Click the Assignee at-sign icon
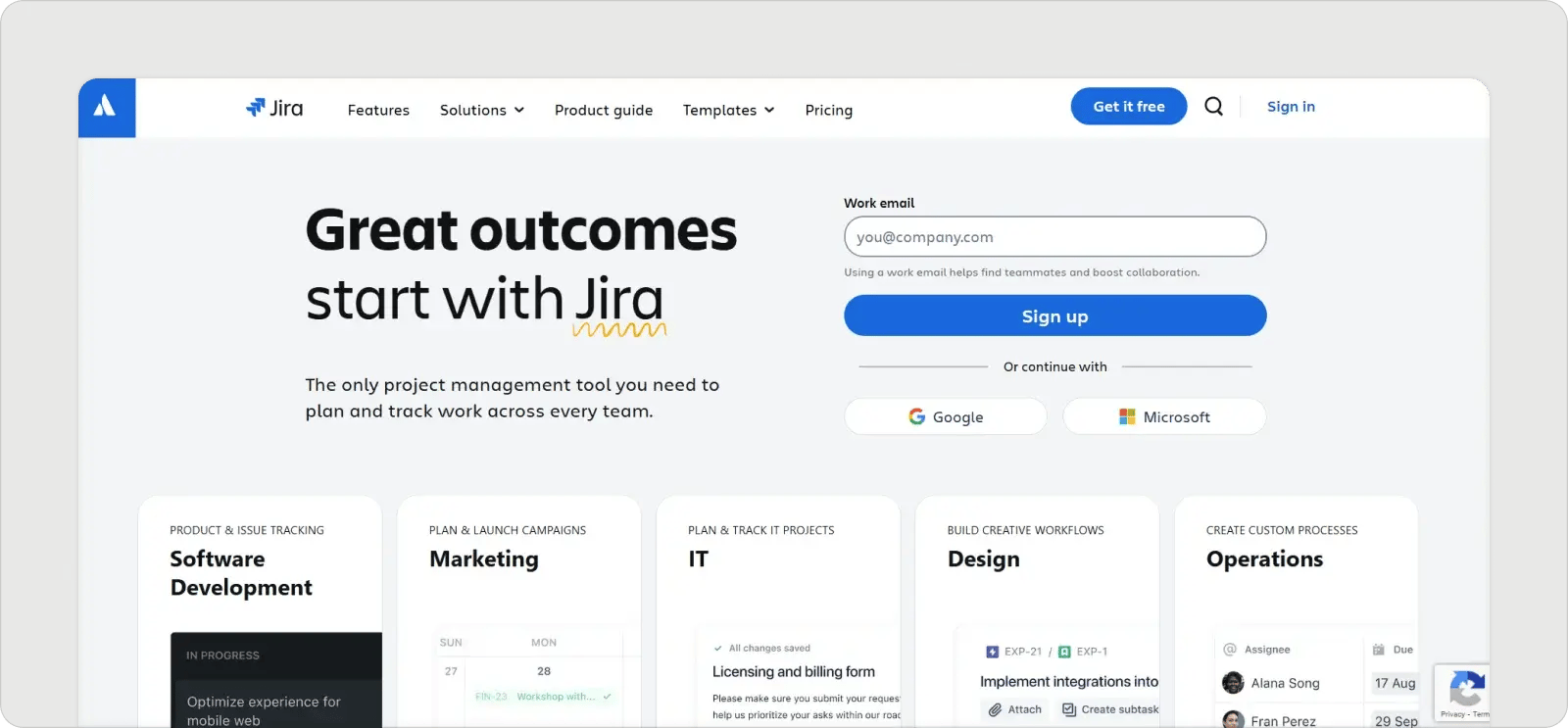 click(x=1230, y=649)
